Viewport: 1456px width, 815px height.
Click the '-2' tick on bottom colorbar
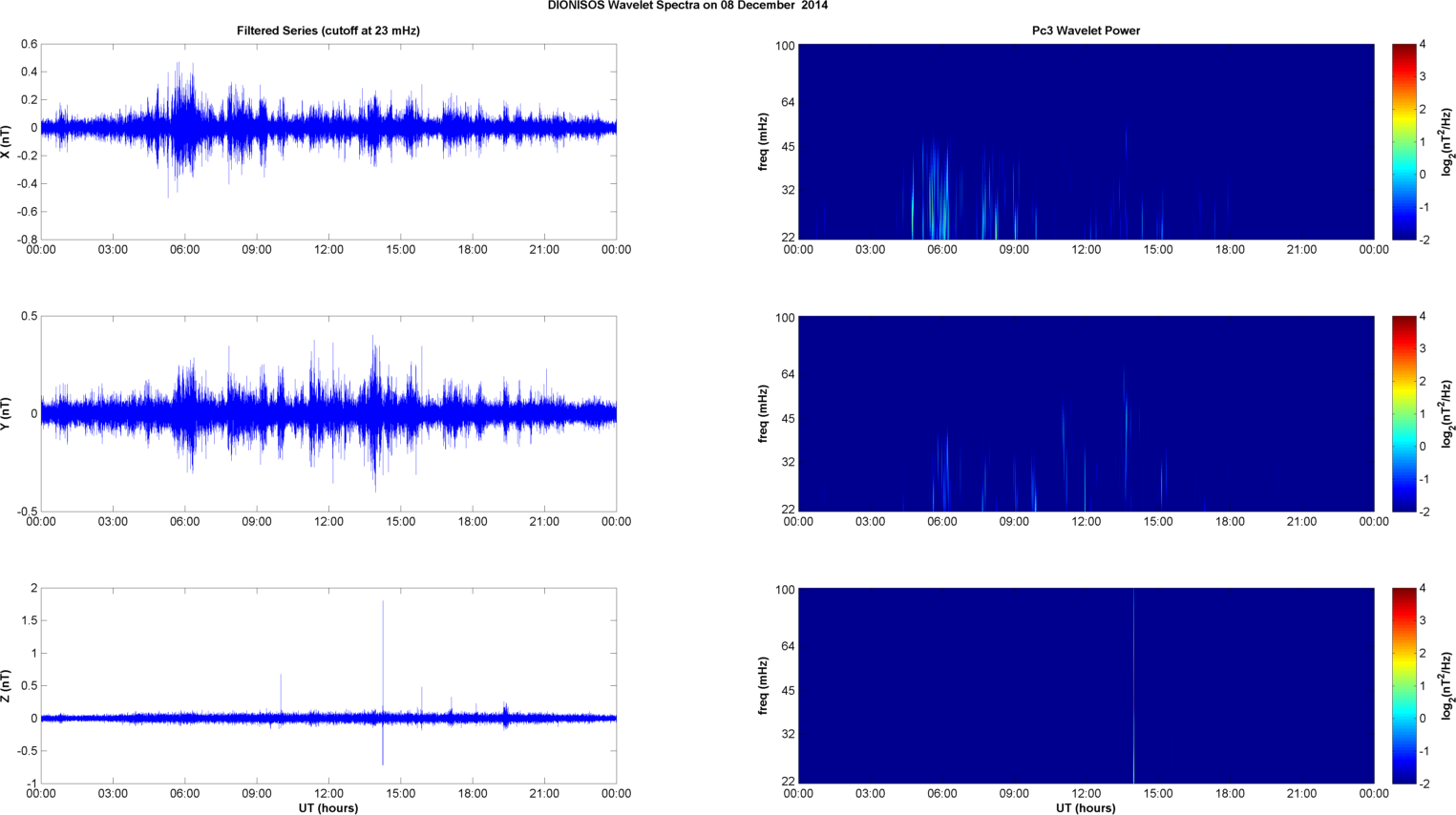point(1424,784)
